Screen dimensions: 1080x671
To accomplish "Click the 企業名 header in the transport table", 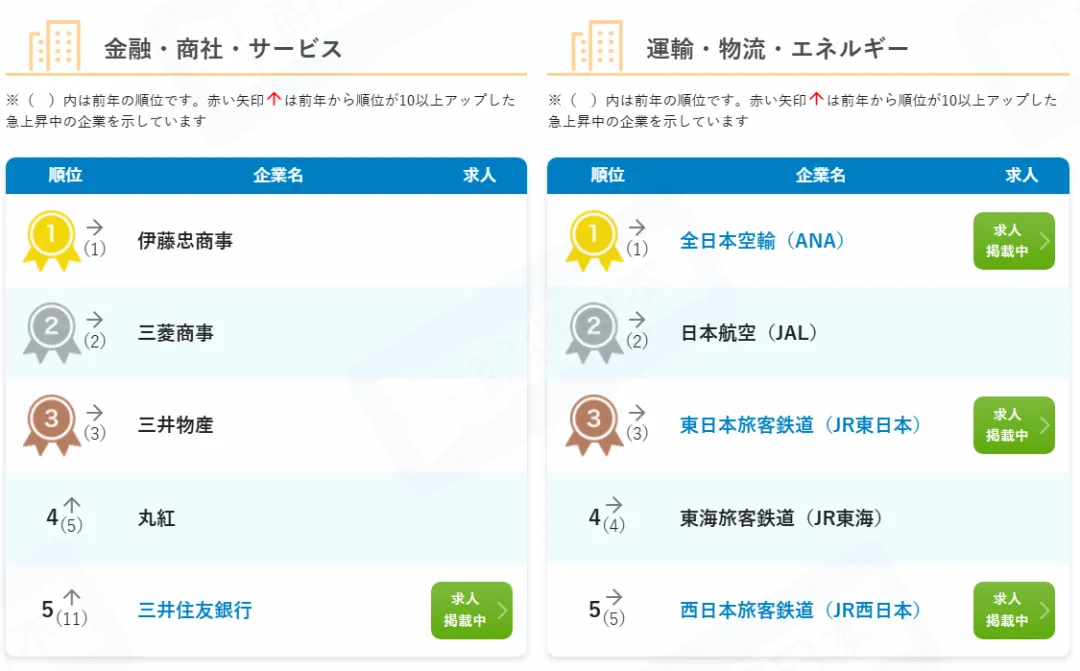I will click(820, 175).
